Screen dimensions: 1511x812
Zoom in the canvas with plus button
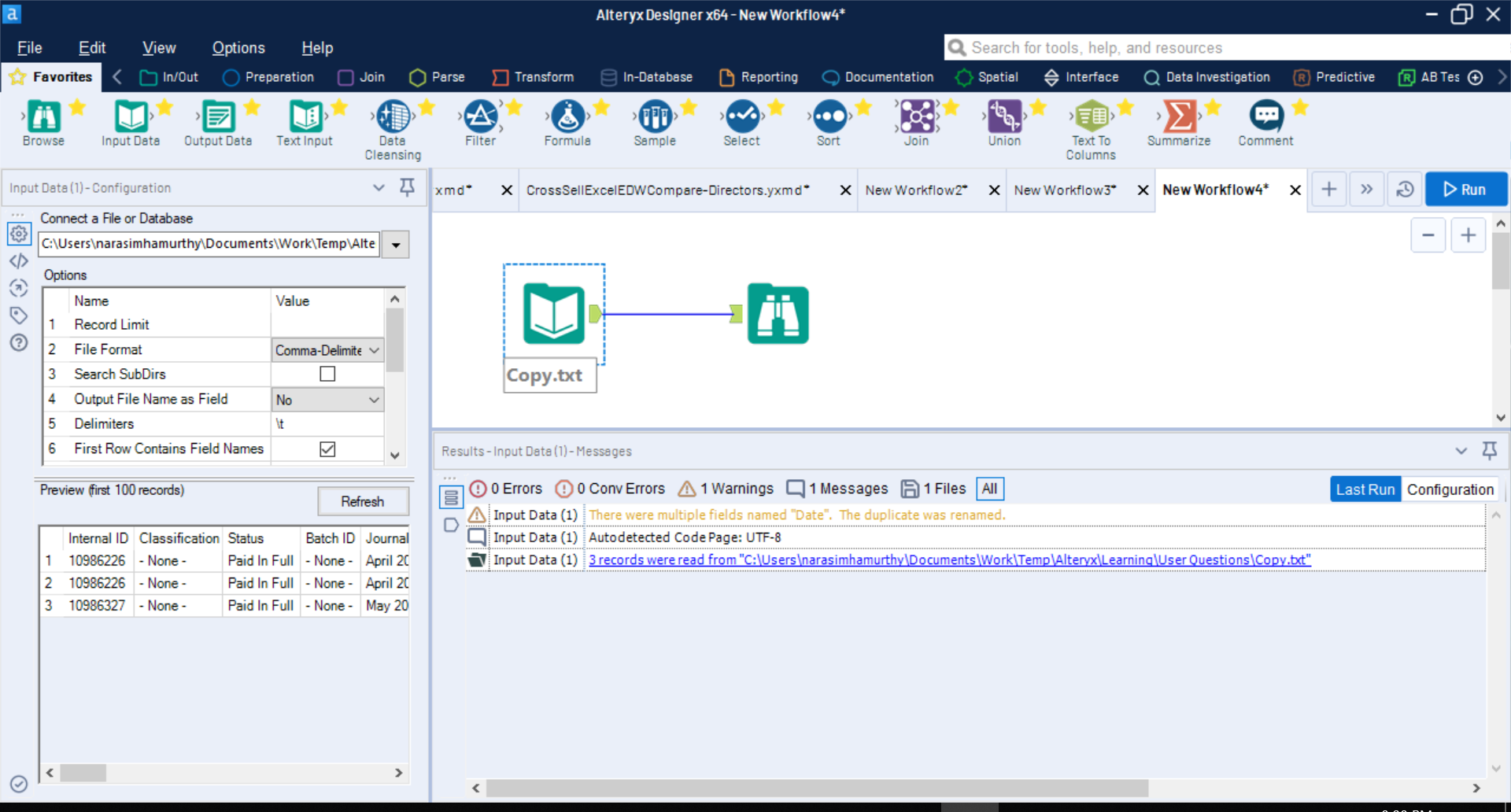click(1469, 235)
